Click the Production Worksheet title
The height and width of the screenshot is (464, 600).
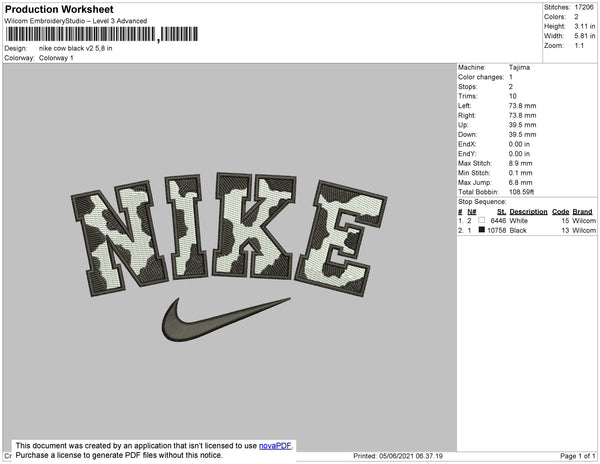pyautogui.click(x=62, y=9)
